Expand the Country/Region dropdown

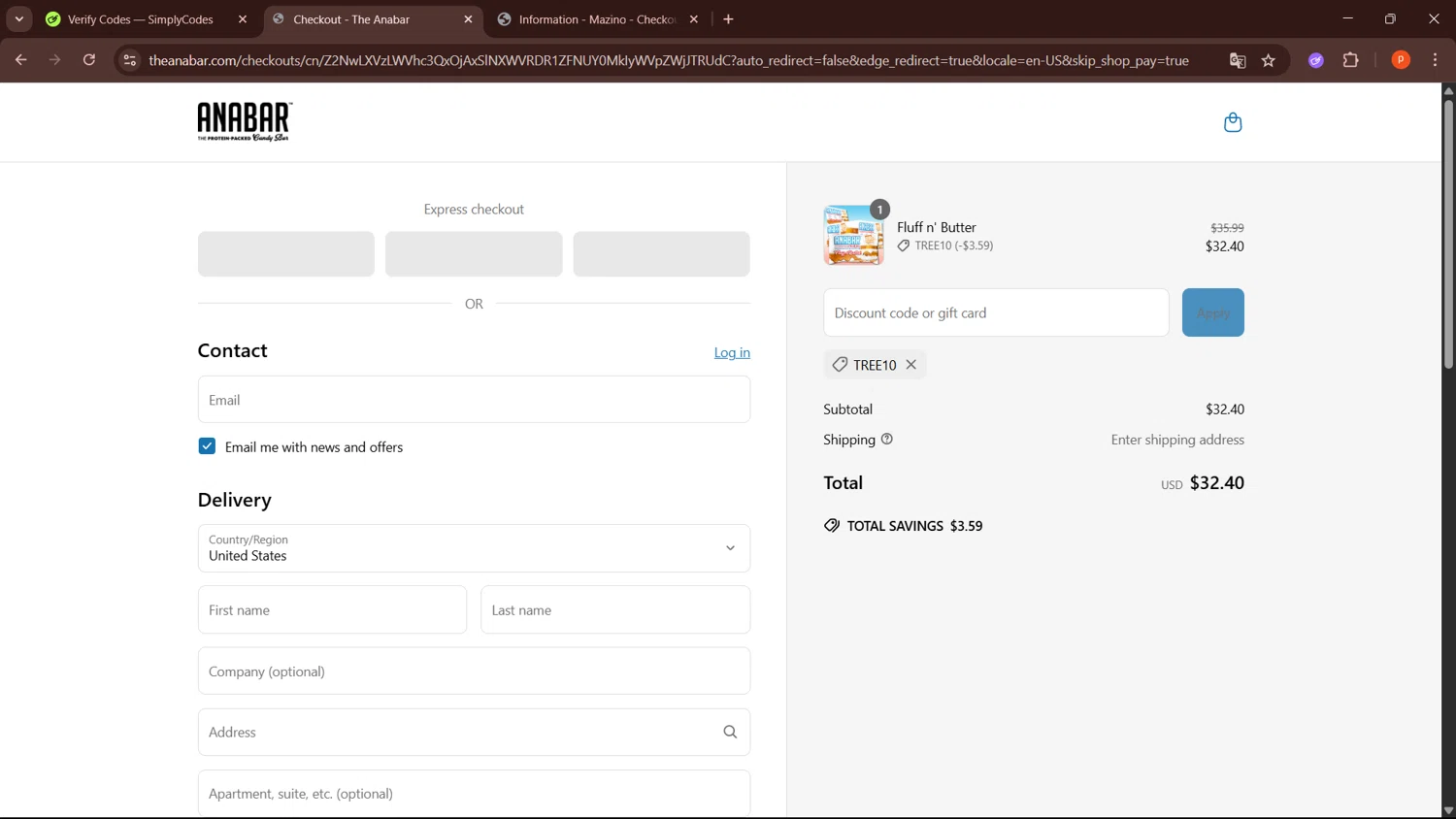(x=474, y=548)
